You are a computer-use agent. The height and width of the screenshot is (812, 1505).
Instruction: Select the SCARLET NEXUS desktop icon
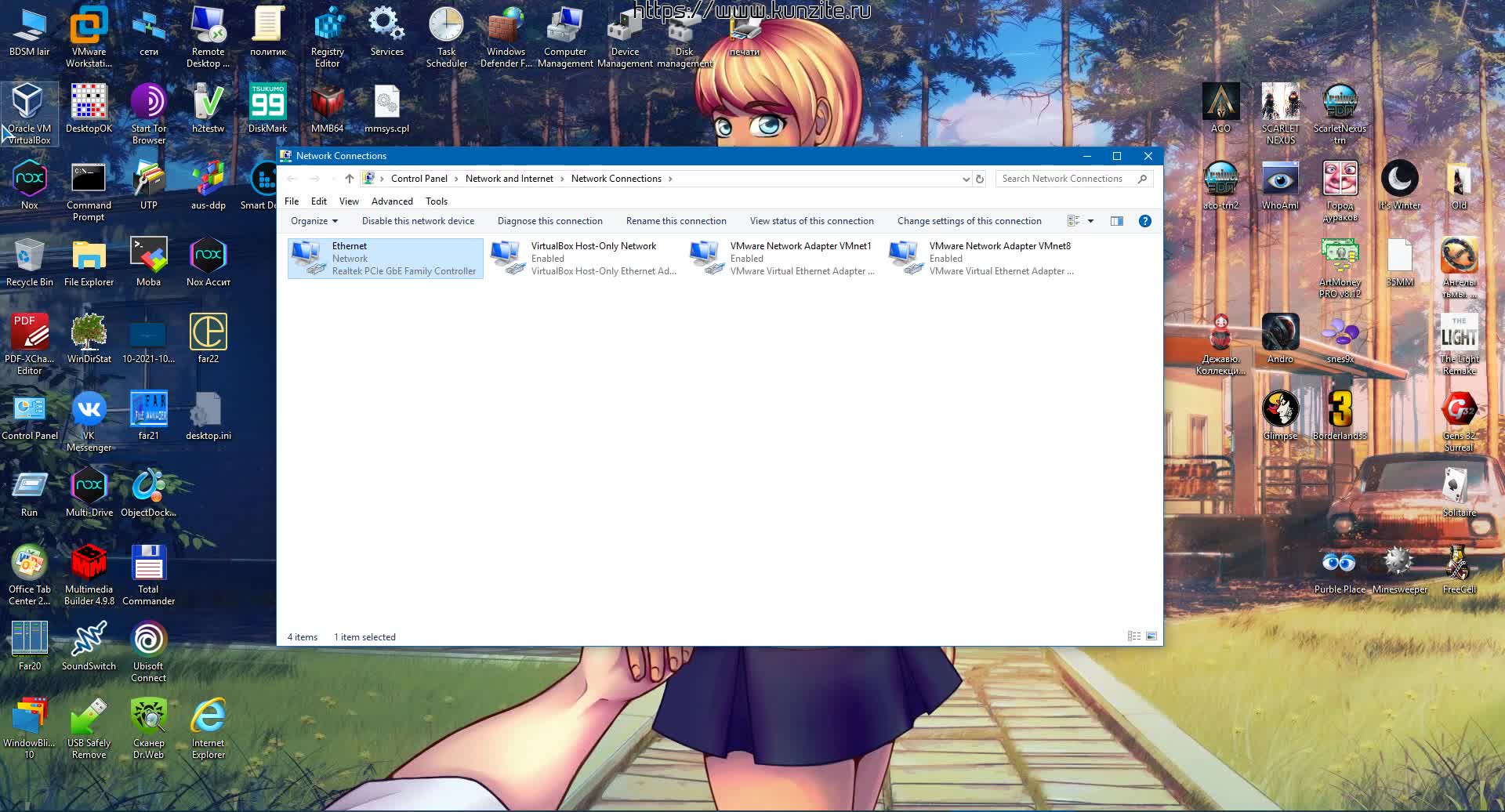point(1280,114)
